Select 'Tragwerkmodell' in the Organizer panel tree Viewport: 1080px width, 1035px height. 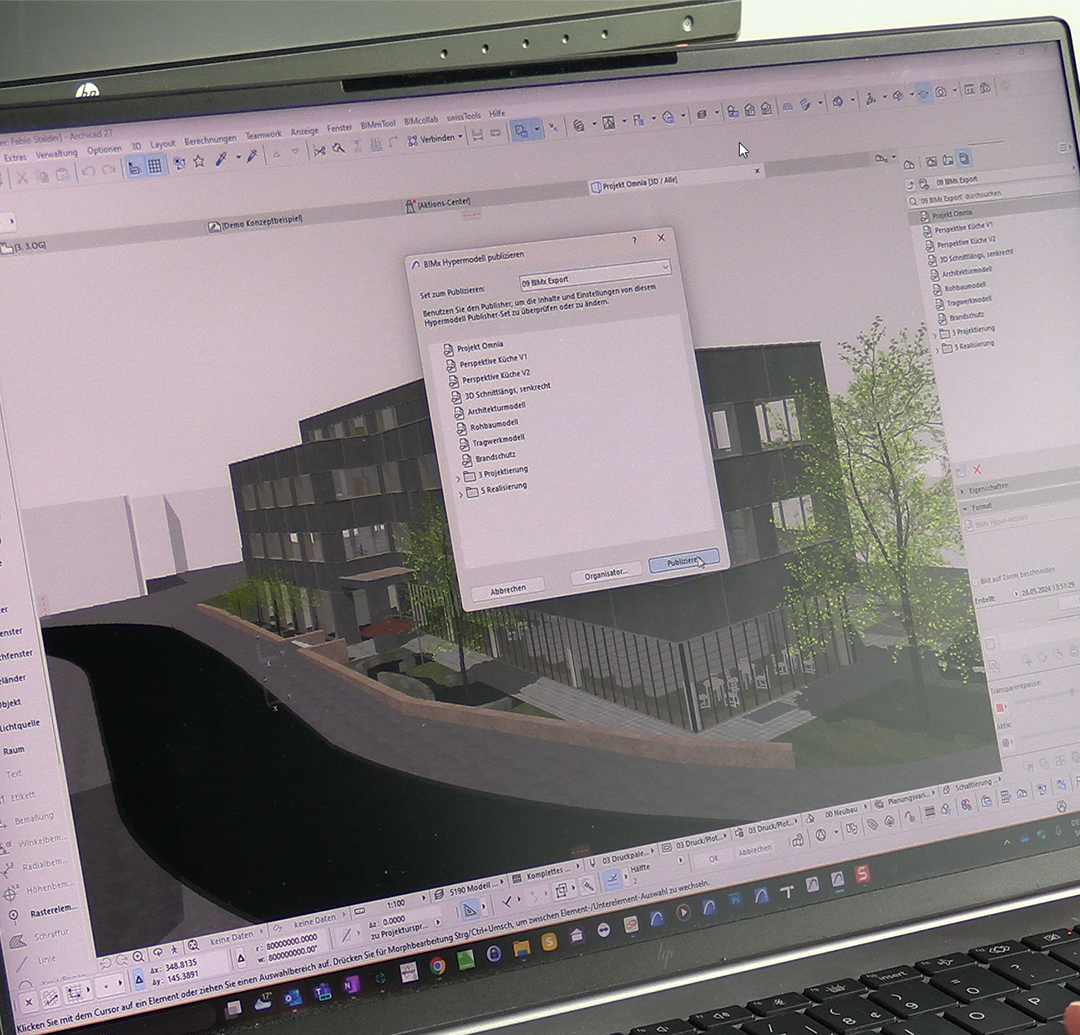point(963,302)
